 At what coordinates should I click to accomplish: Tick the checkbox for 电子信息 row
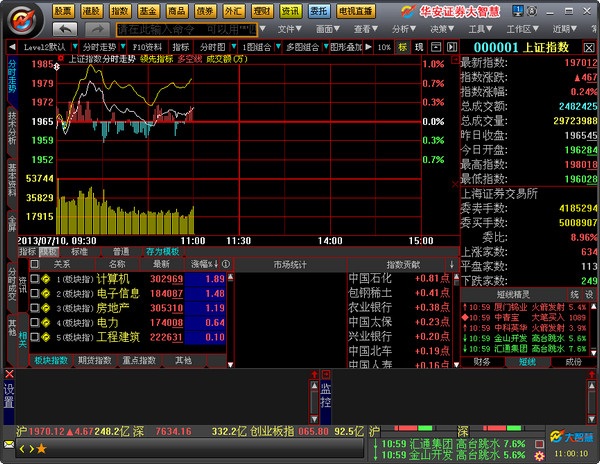coord(35,293)
